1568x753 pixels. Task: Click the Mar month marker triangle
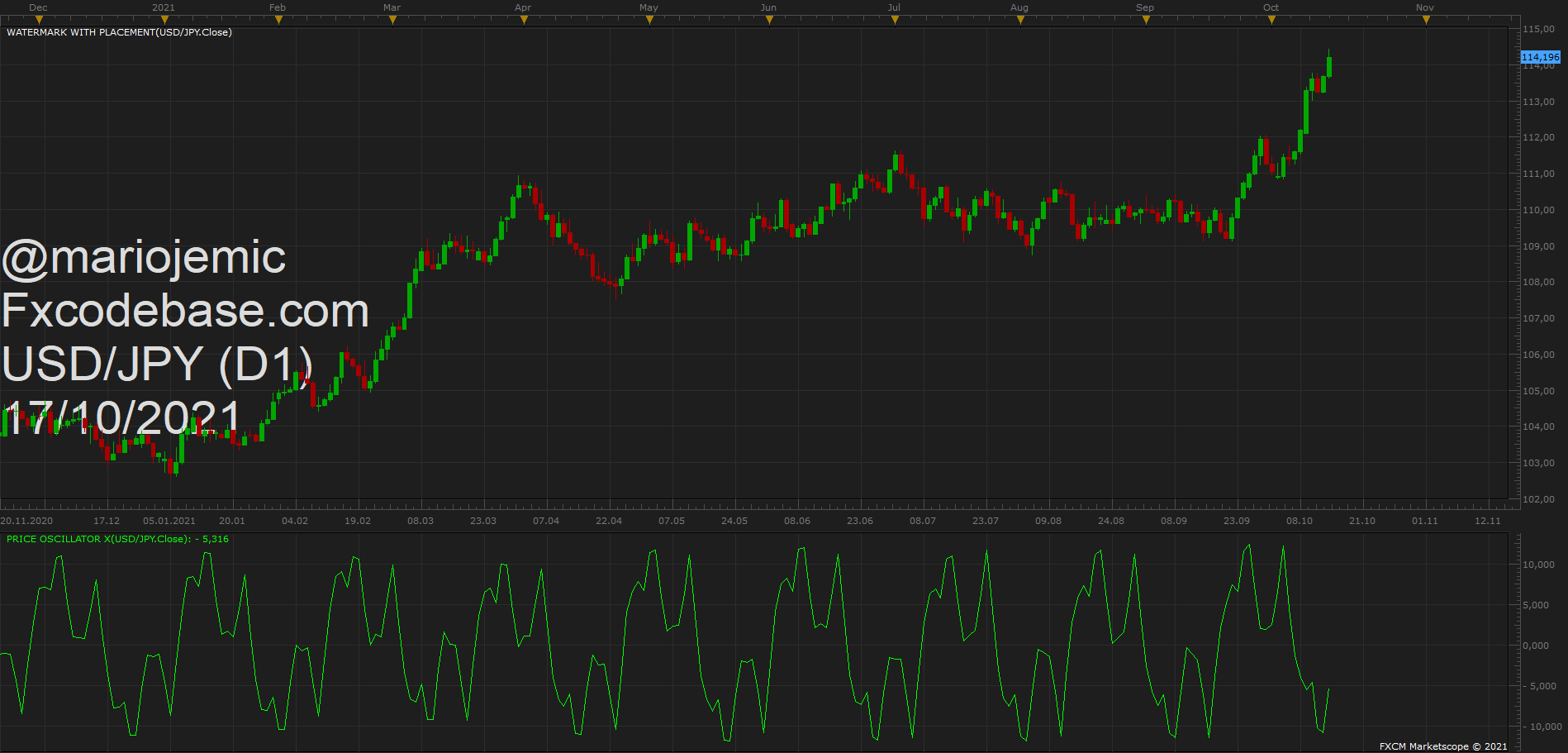coord(392,20)
